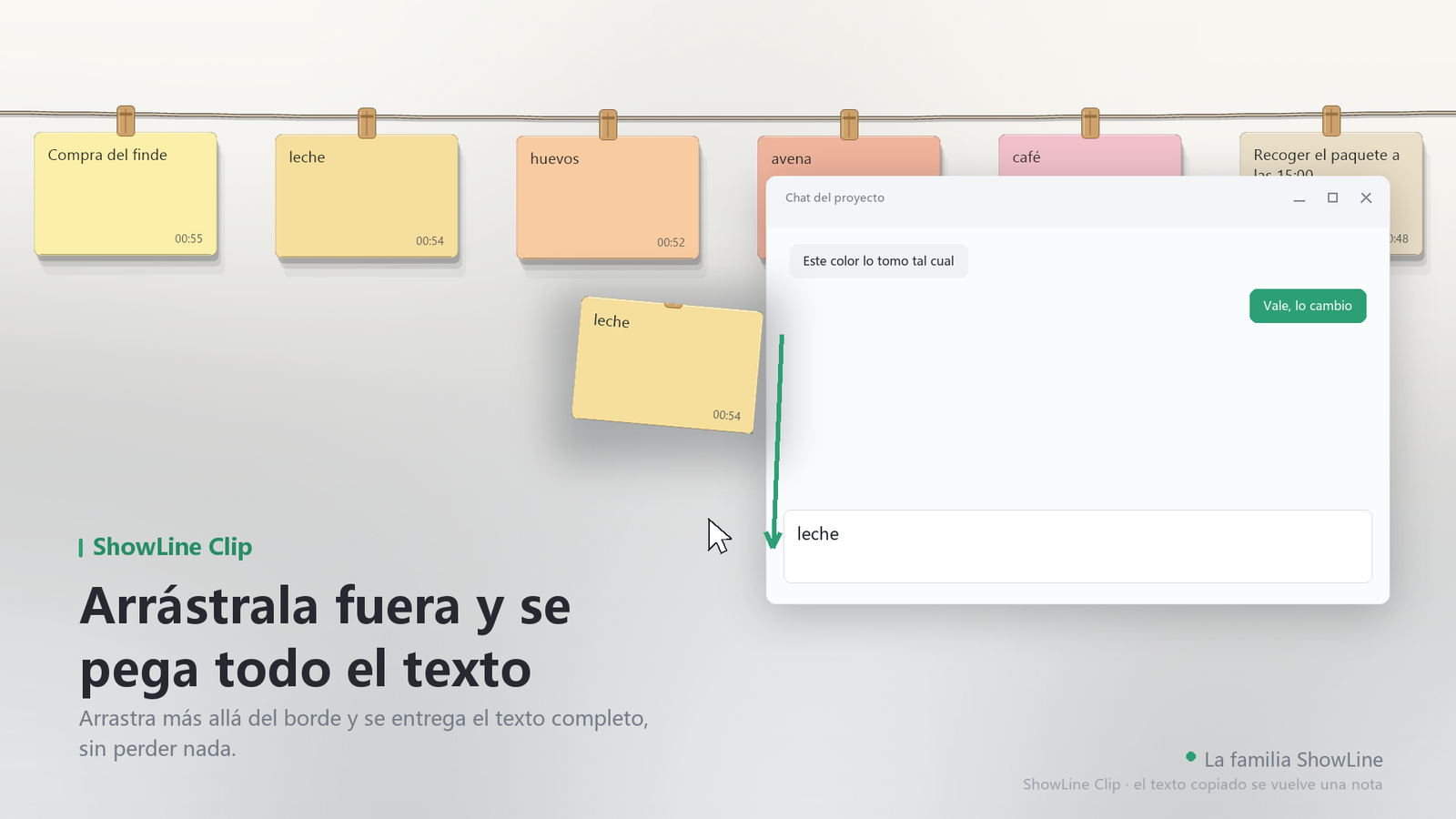
Task: Close the Chat del proyecto window
Action: point(1366,198)
